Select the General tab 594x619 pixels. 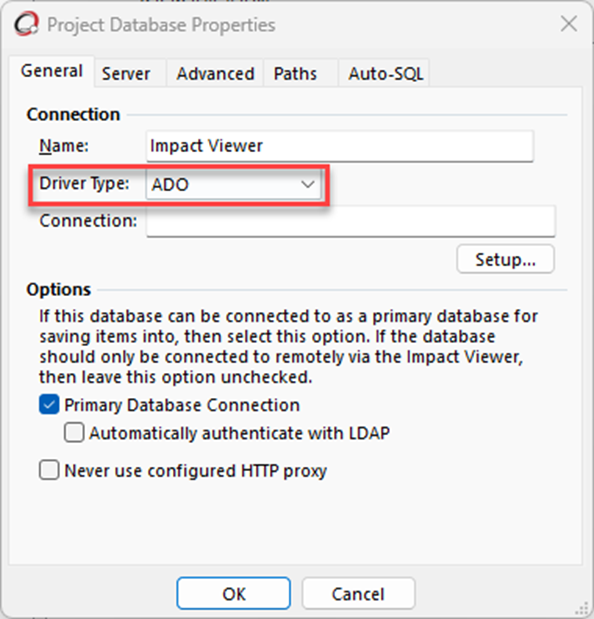click(52, 71)
